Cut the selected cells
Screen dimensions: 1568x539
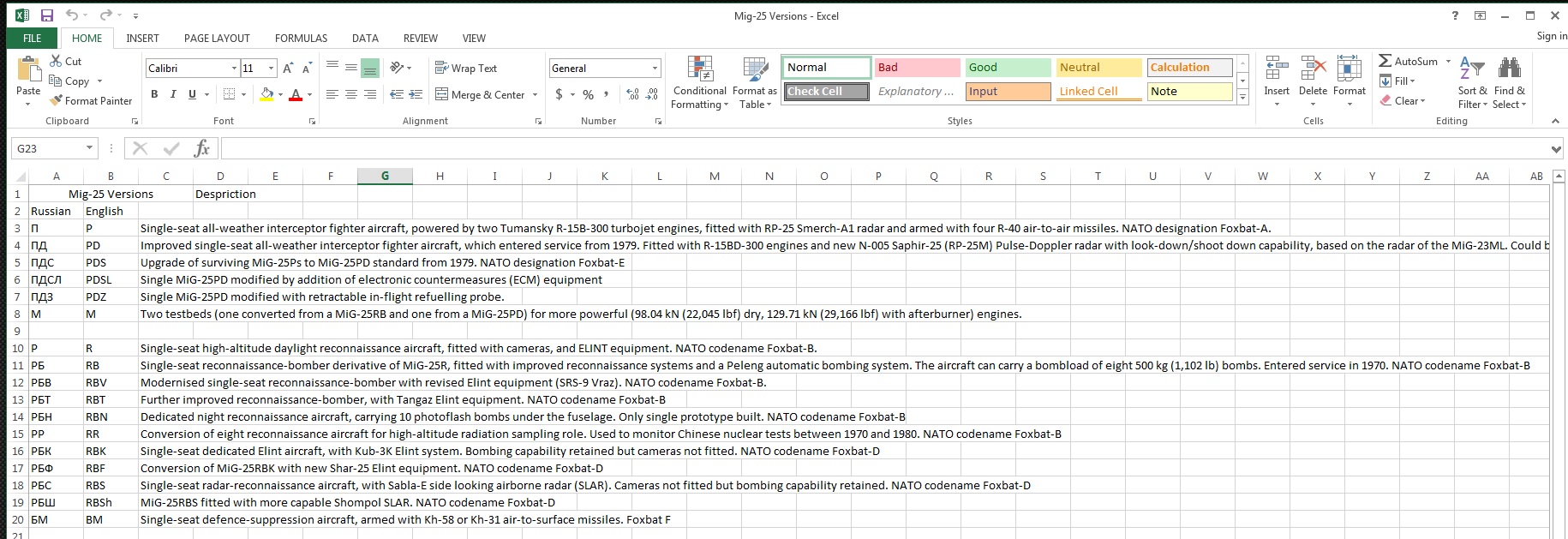pos(66,62)
